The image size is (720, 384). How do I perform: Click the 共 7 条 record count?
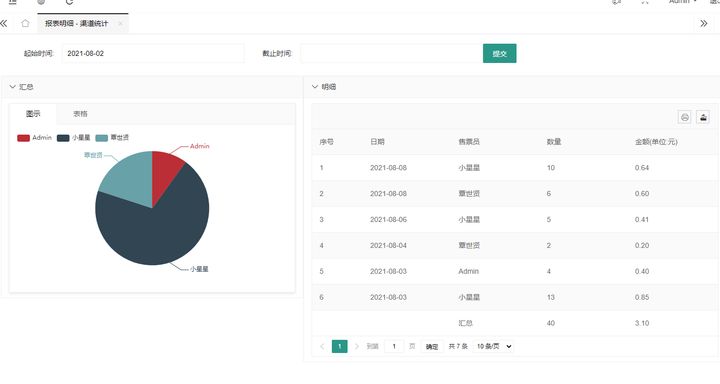coord(458,346)
